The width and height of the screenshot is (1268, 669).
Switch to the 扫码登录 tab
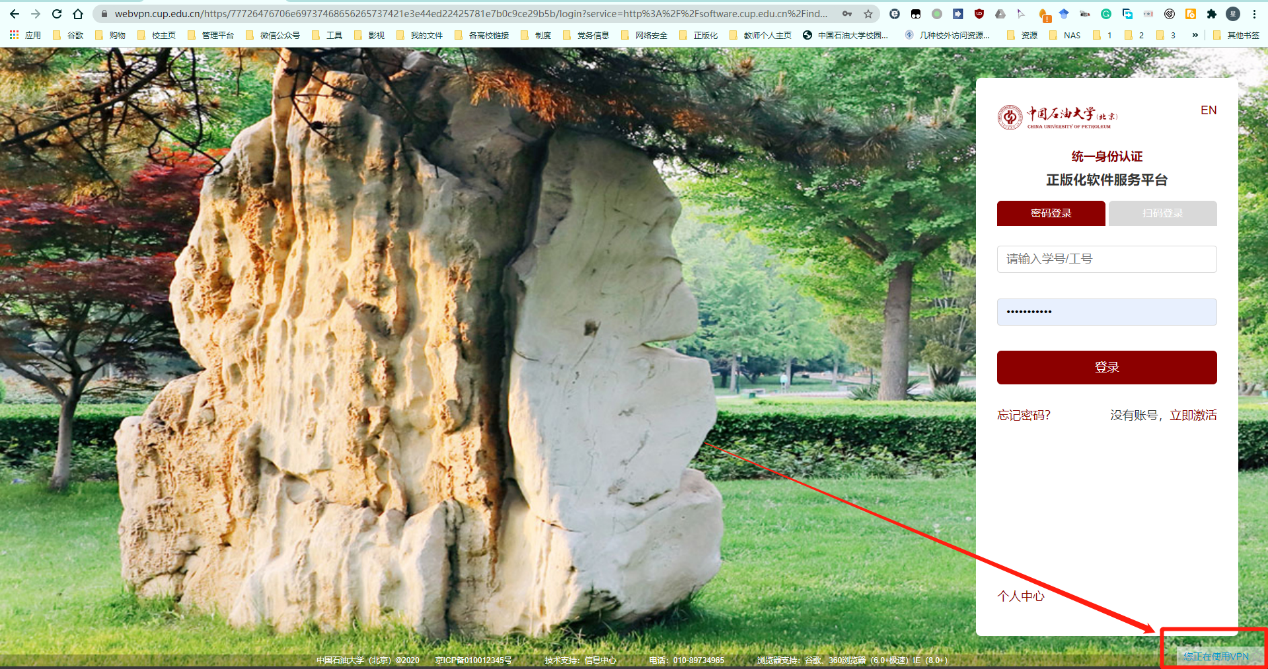[x=1163, y=213]
